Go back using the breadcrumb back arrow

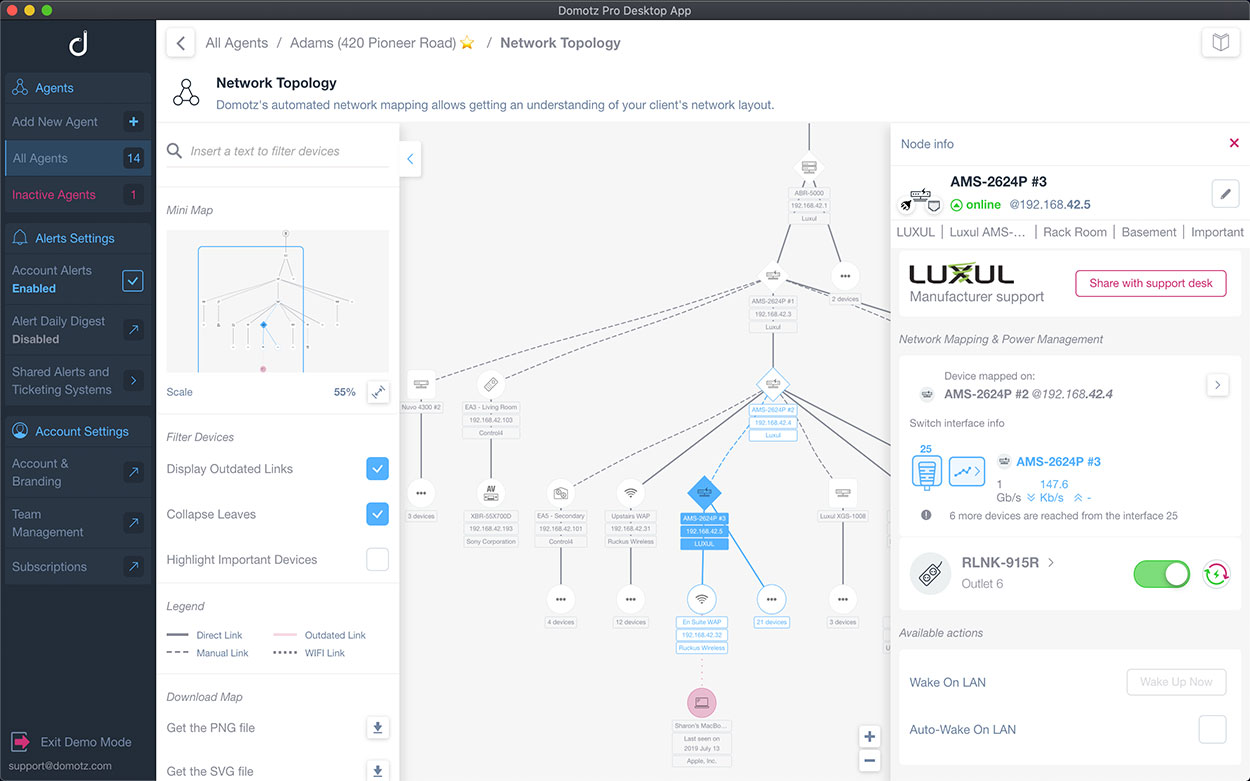pyautogui.click(x=180, y=43)
